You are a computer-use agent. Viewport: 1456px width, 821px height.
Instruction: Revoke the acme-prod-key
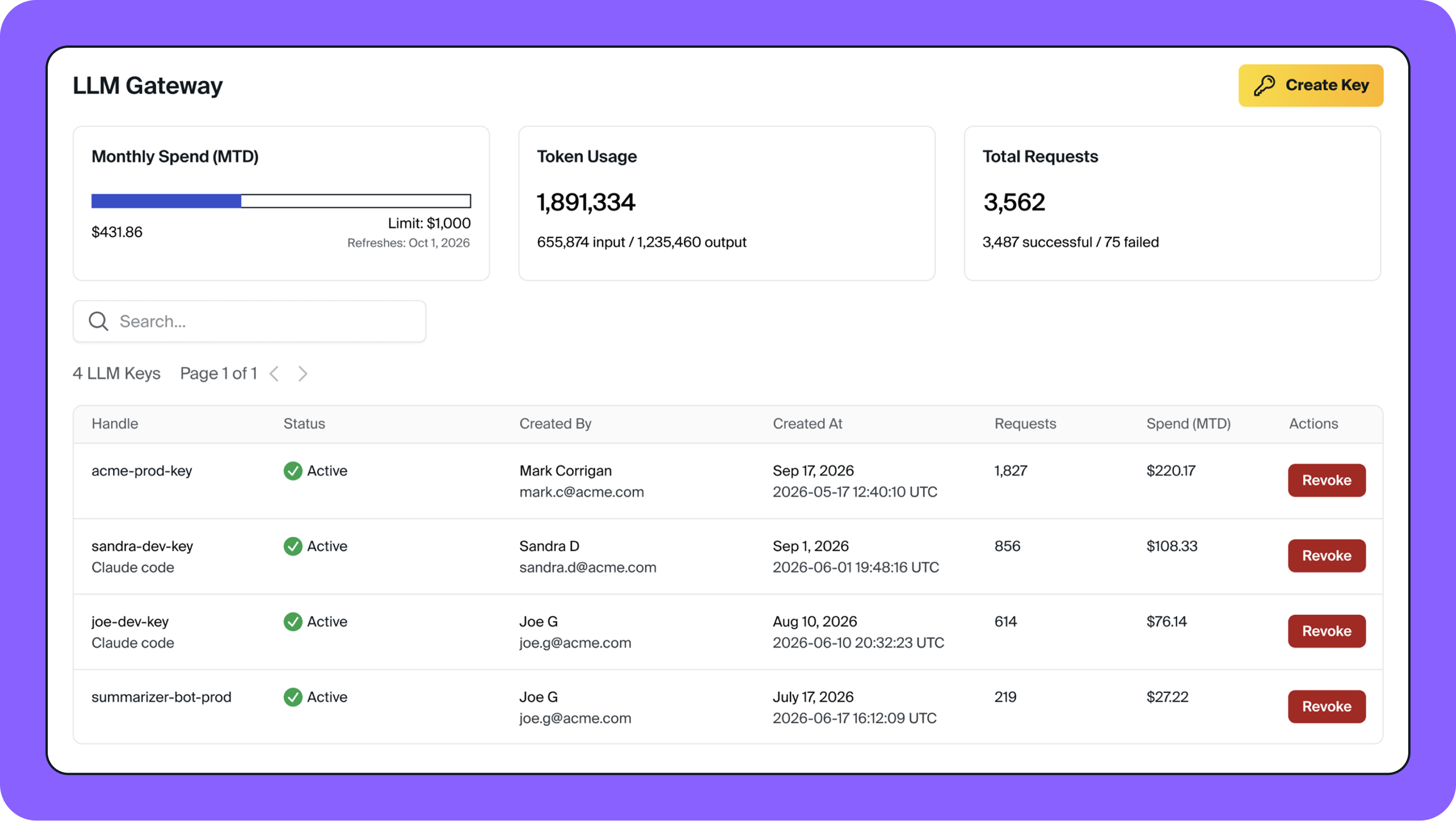pos(1326,480)
